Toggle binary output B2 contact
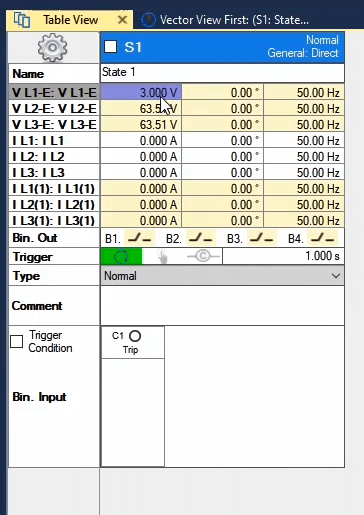 click(200, 238)
